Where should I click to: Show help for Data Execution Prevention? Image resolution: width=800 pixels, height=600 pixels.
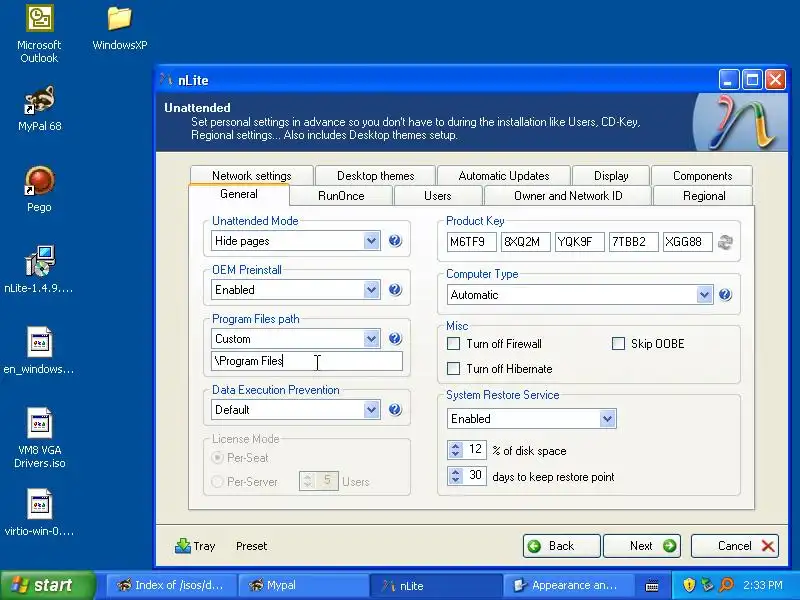(395, 409)
